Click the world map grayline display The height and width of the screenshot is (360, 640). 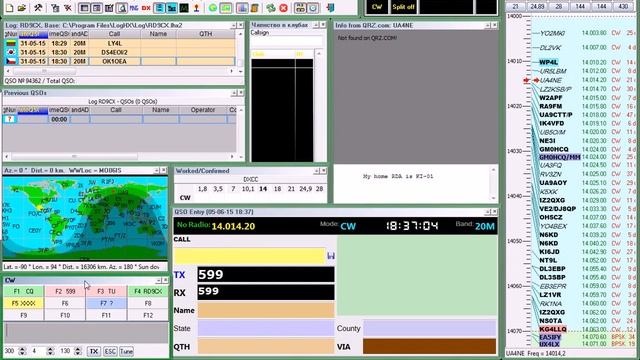(x=85, y=218)
